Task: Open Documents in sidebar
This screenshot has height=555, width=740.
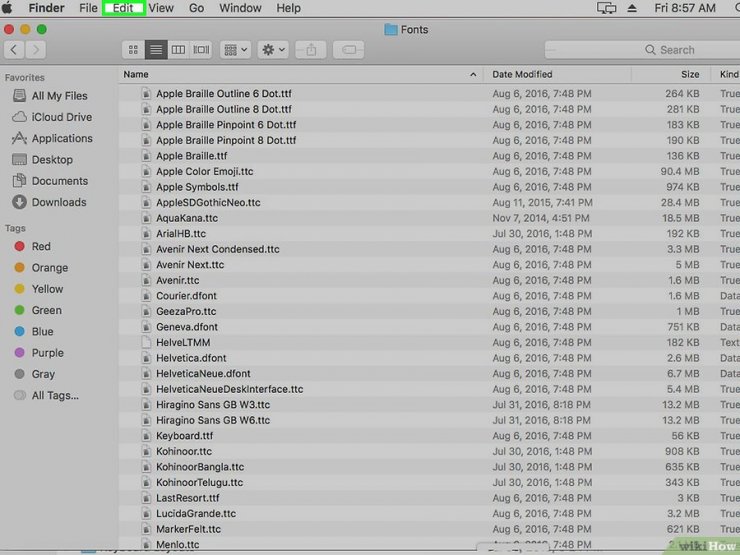Action: click(x=59, y=181)
